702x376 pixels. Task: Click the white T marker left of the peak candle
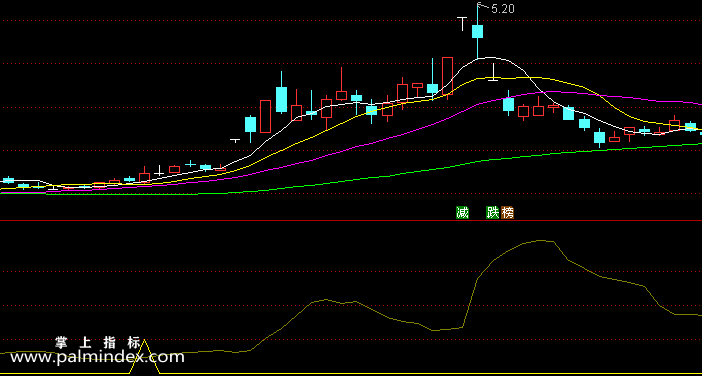pyautogui.click(x=462, y=23)
